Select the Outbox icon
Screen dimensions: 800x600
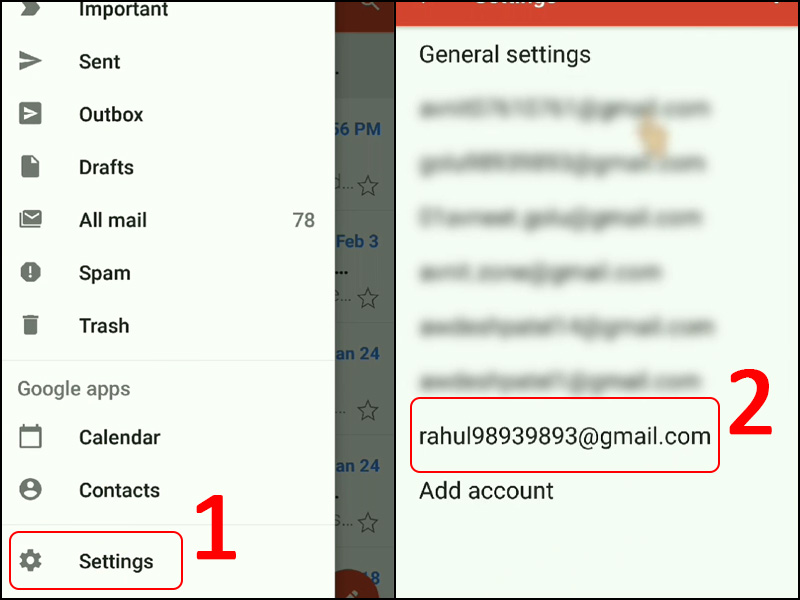tap(30, 114)
